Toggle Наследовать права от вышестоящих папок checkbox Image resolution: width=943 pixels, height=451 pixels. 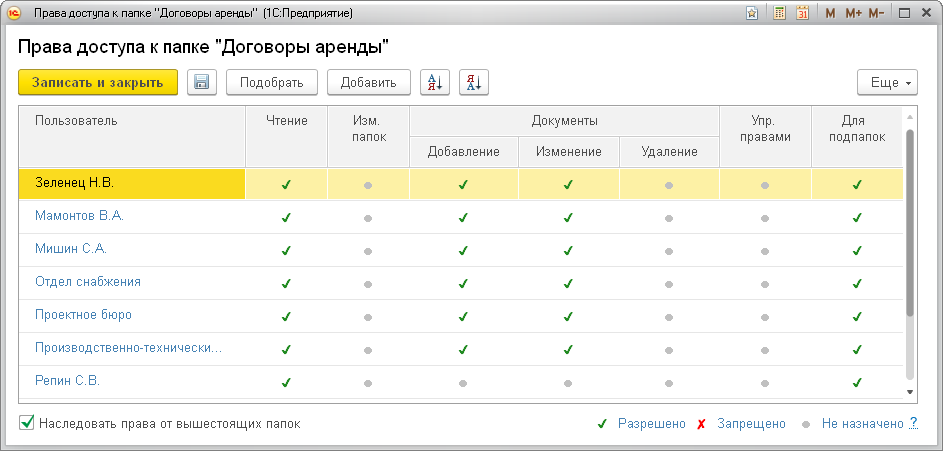(26, 423)
